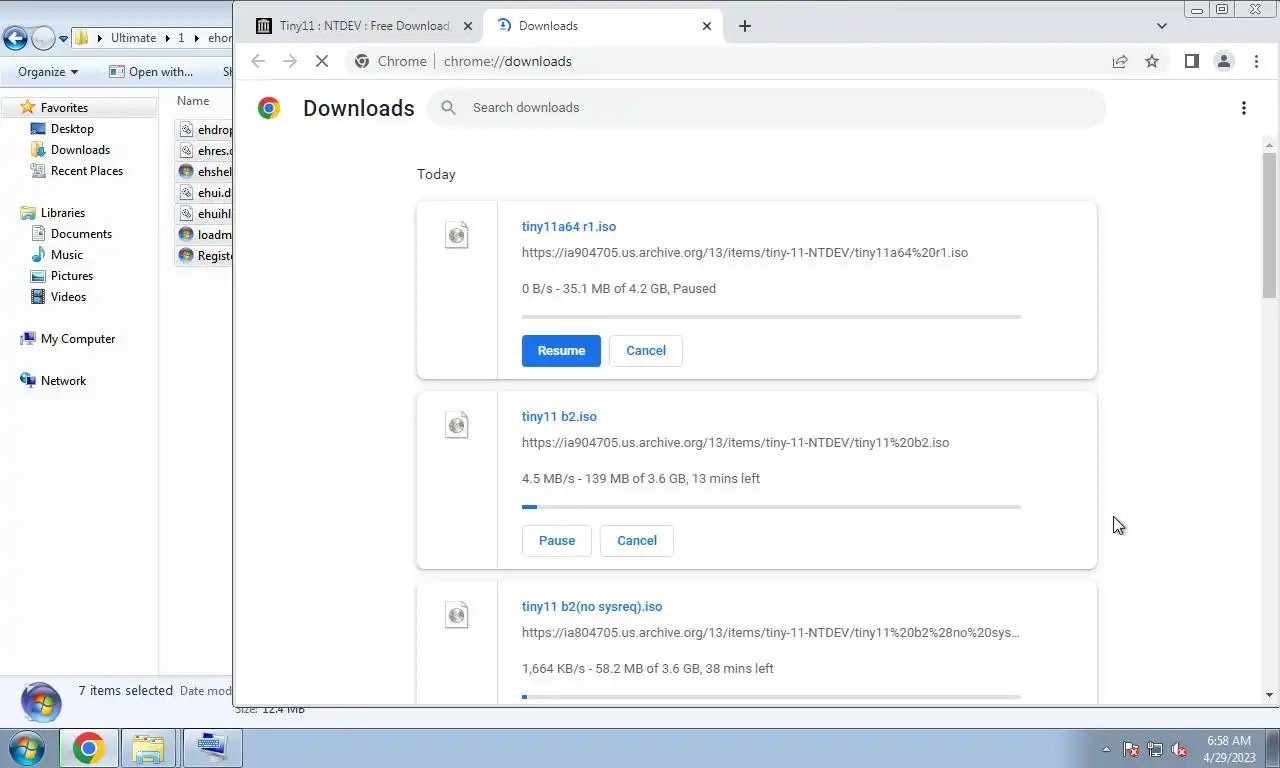
Task: Click the tiny11a64 r1.iso file icon
Action: [x=456, y=235]
